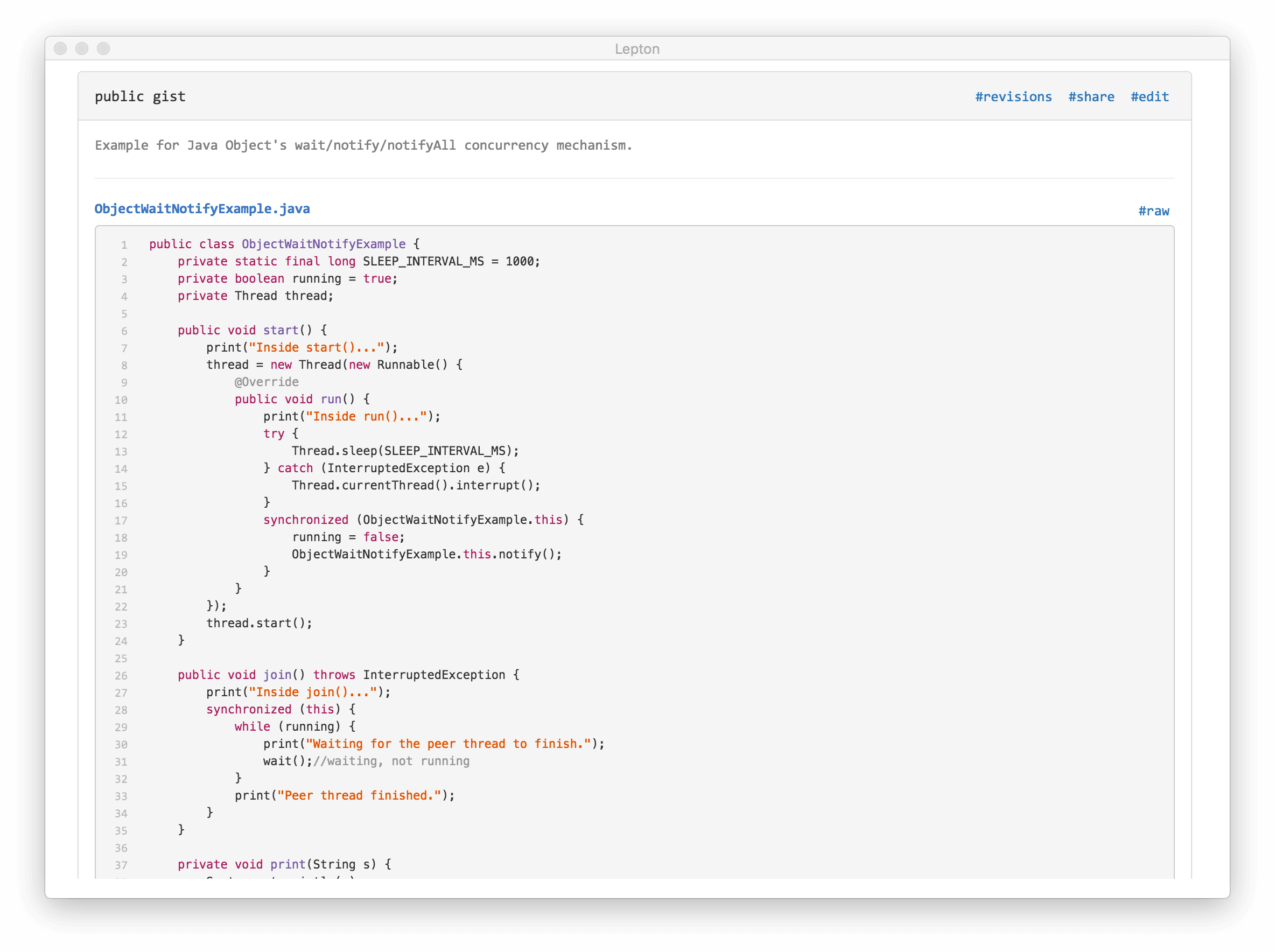Click the 'public gist' header label
Image resolution: width=1275 pixels, height=952 pixels.
[140, 96]
